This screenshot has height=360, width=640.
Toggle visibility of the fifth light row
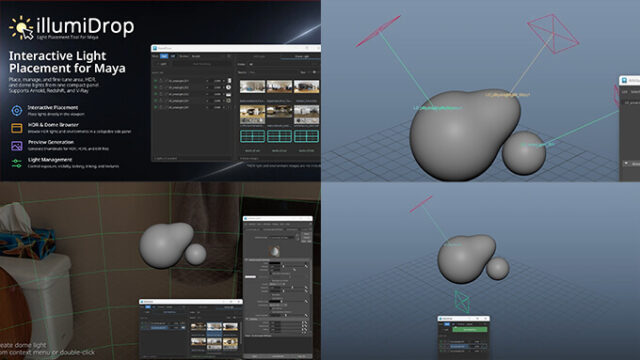pyautogui.click(x=156, y=107)
